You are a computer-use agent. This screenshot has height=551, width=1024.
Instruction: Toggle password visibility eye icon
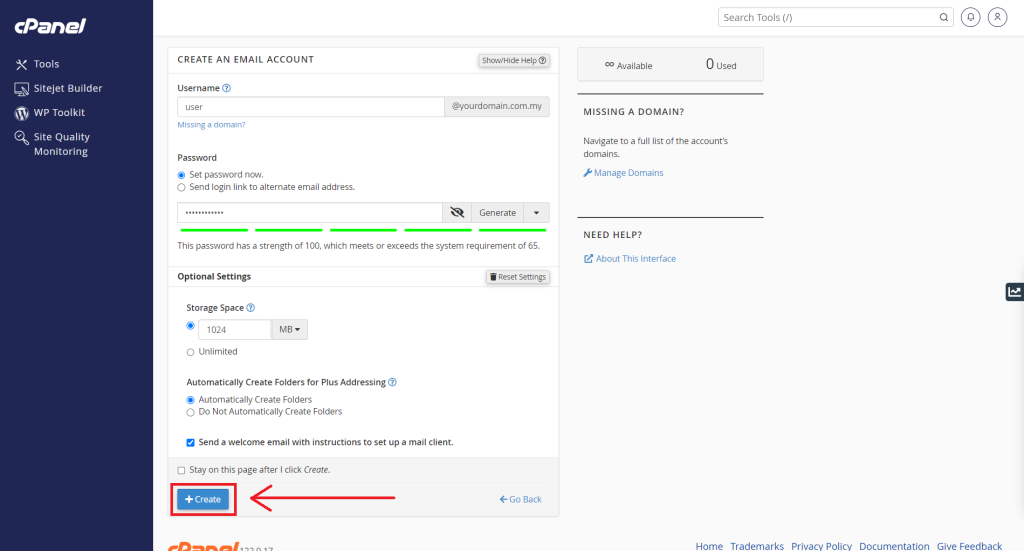(457, 213)
